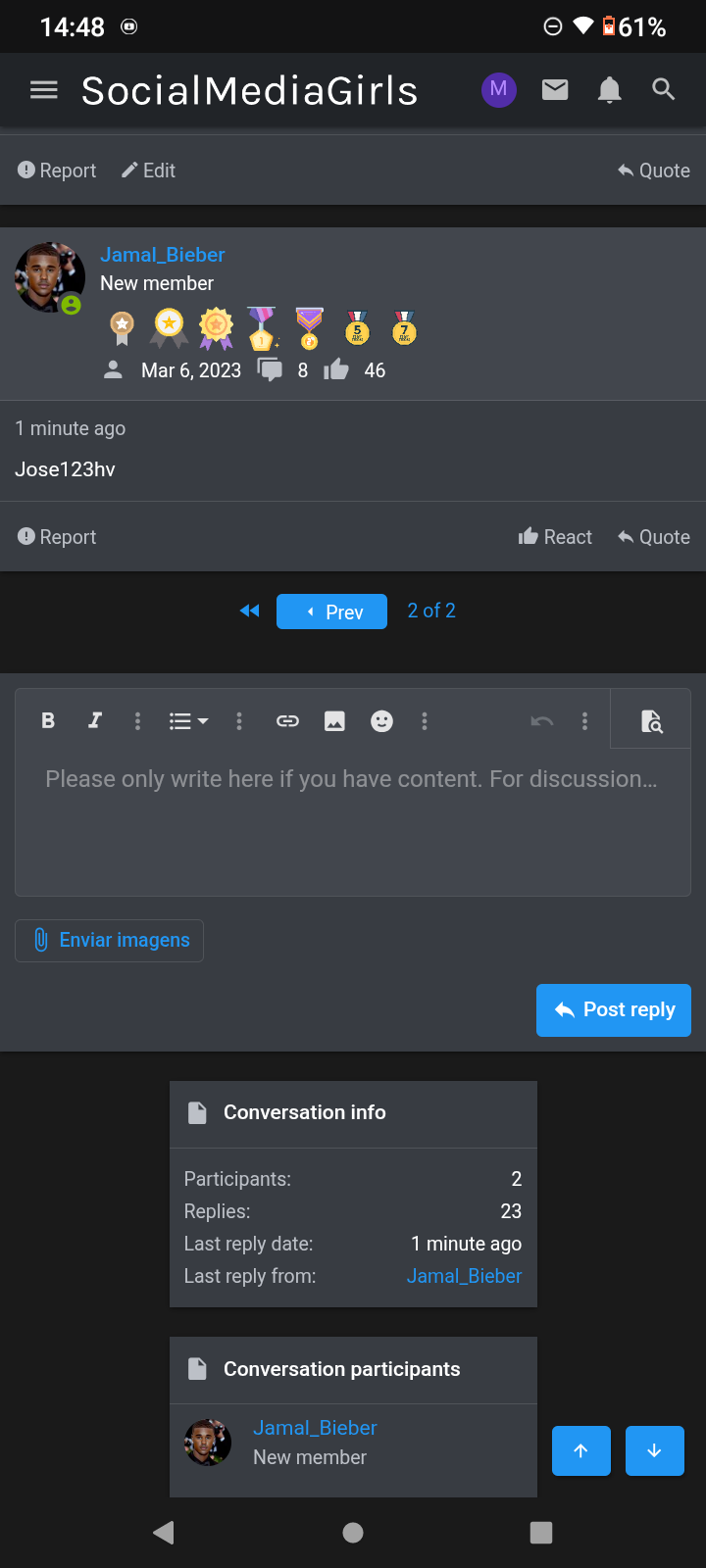Open the 2 of 2 page selector
This screenshot has width=706, height=1568.
click(x=431, y=611)
